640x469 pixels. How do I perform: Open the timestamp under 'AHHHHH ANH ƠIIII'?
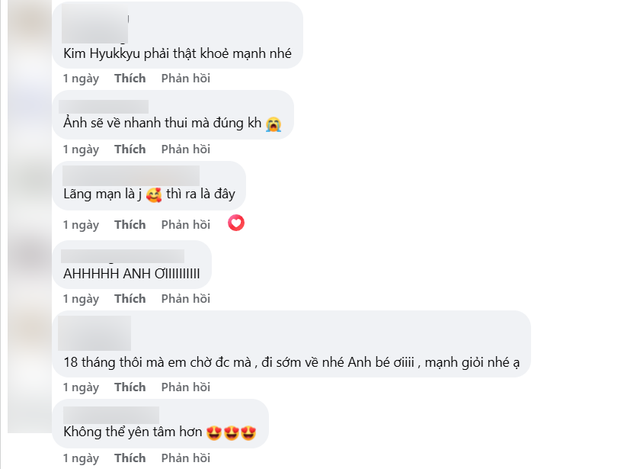[81, 298]
